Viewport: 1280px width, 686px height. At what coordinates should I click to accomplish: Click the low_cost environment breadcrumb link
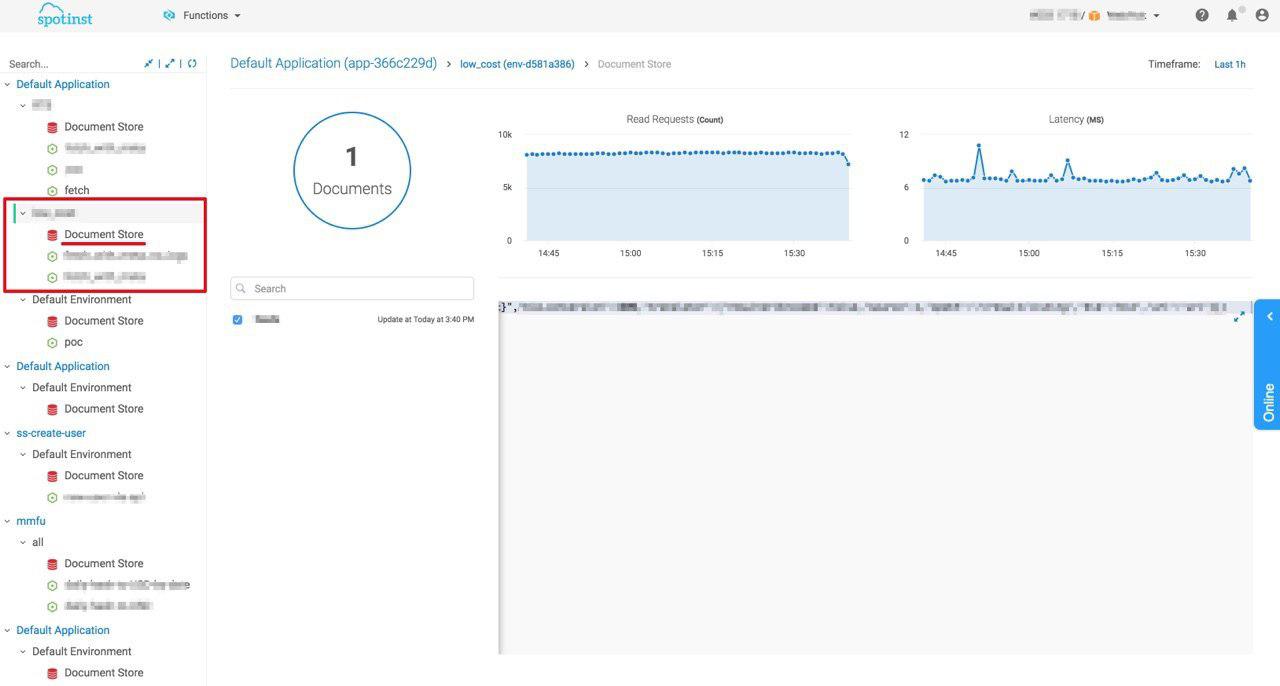(x=516, y=63)
